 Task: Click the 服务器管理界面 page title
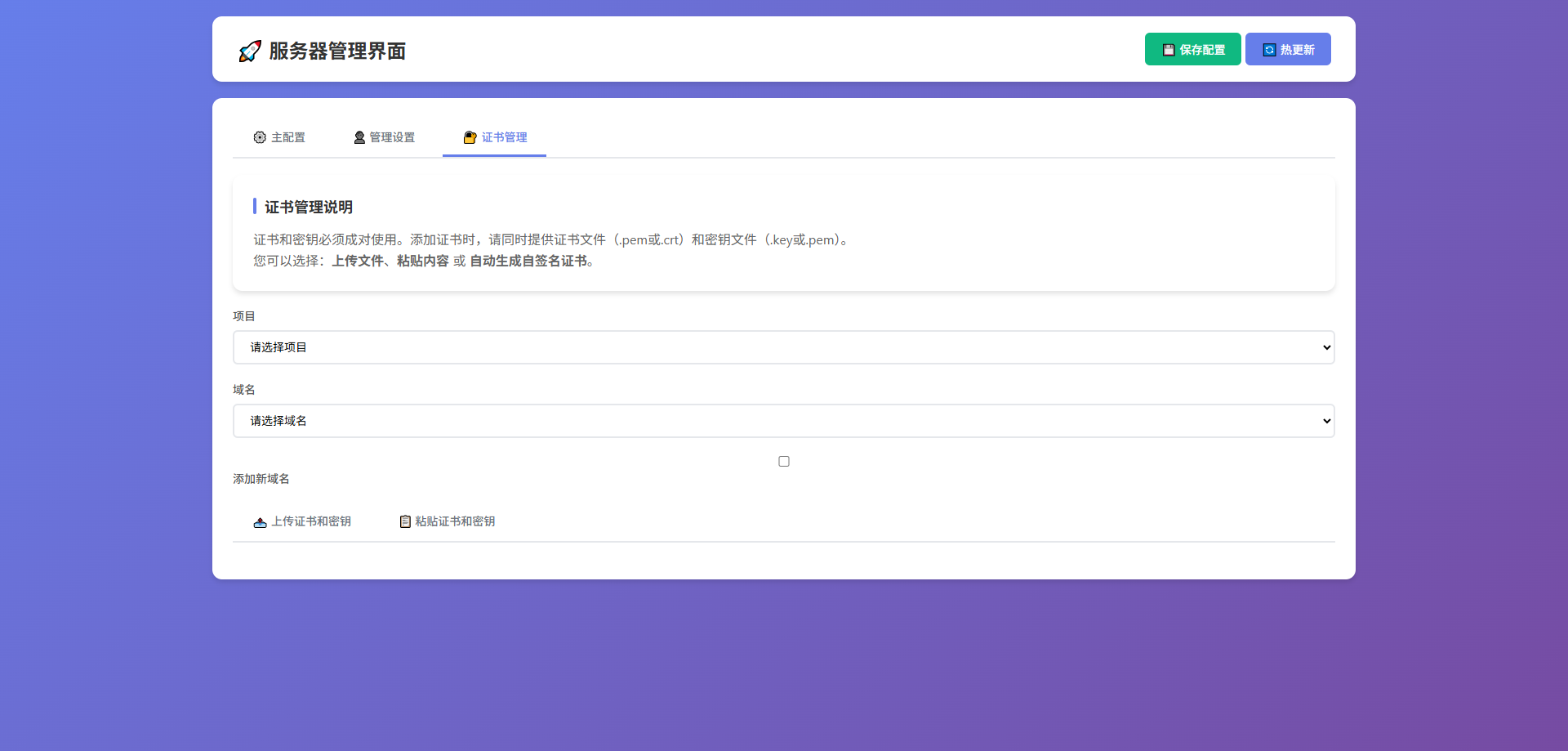tap(337, 51)
